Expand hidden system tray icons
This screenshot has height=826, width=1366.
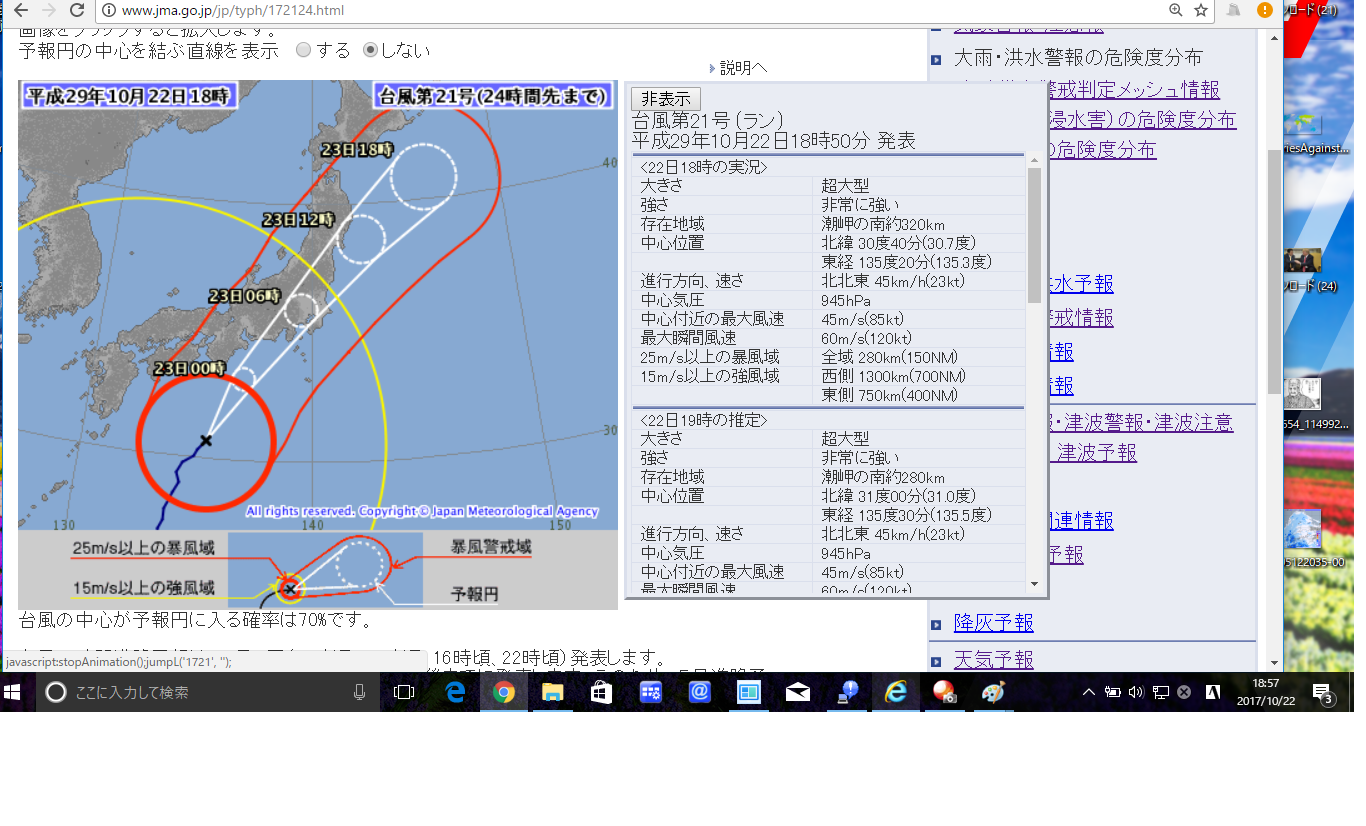[1089, 692]
